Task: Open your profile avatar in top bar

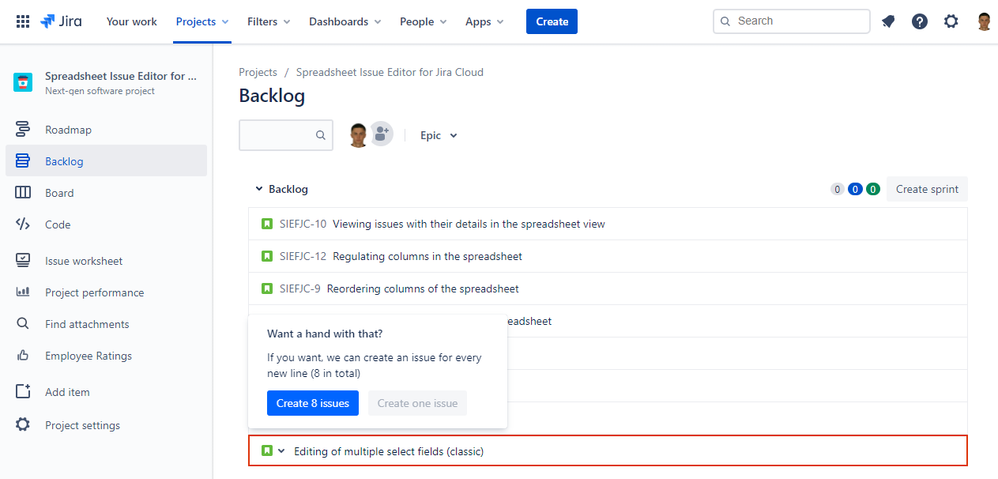Action: click(x=983, y=22)
